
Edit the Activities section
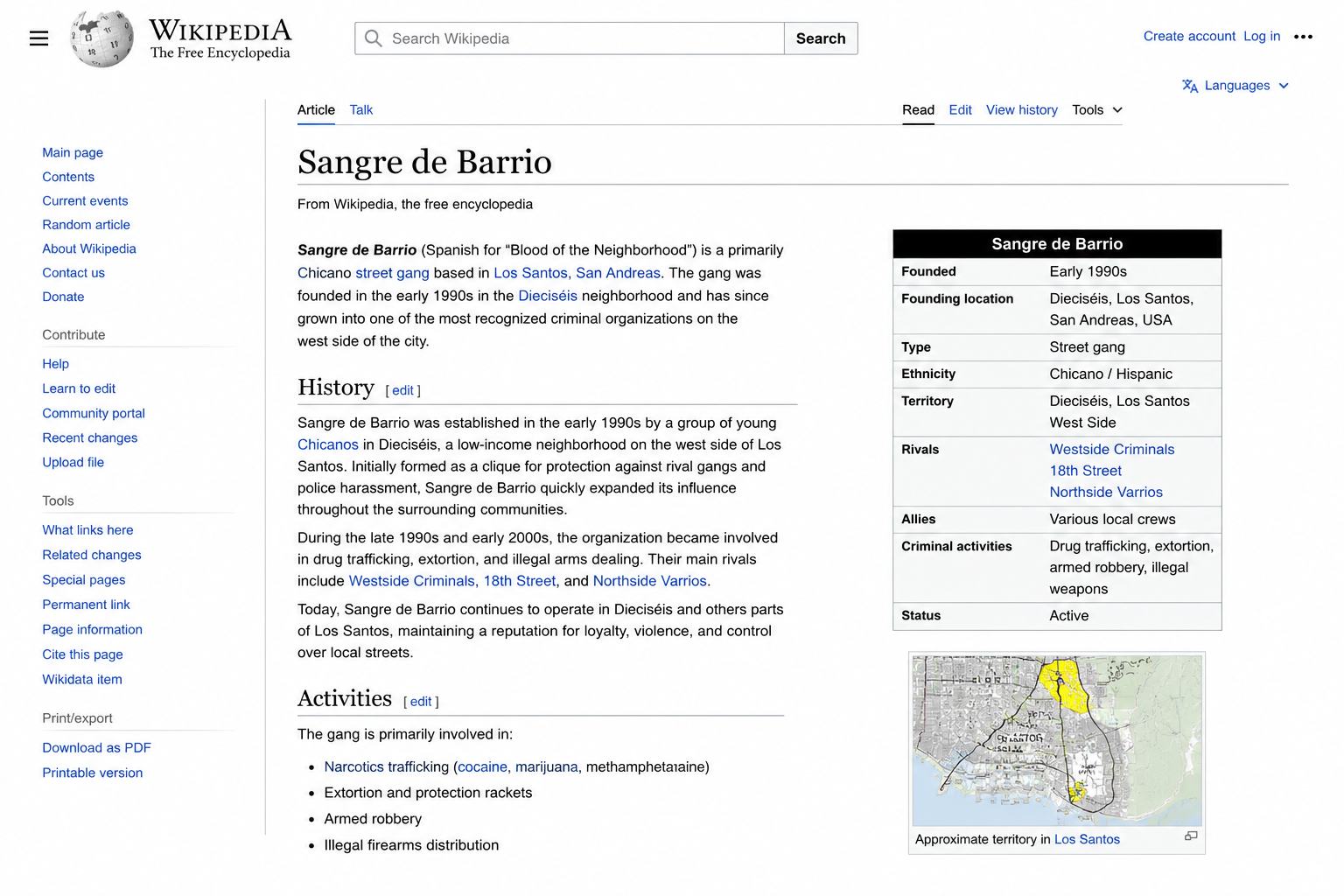421,702
